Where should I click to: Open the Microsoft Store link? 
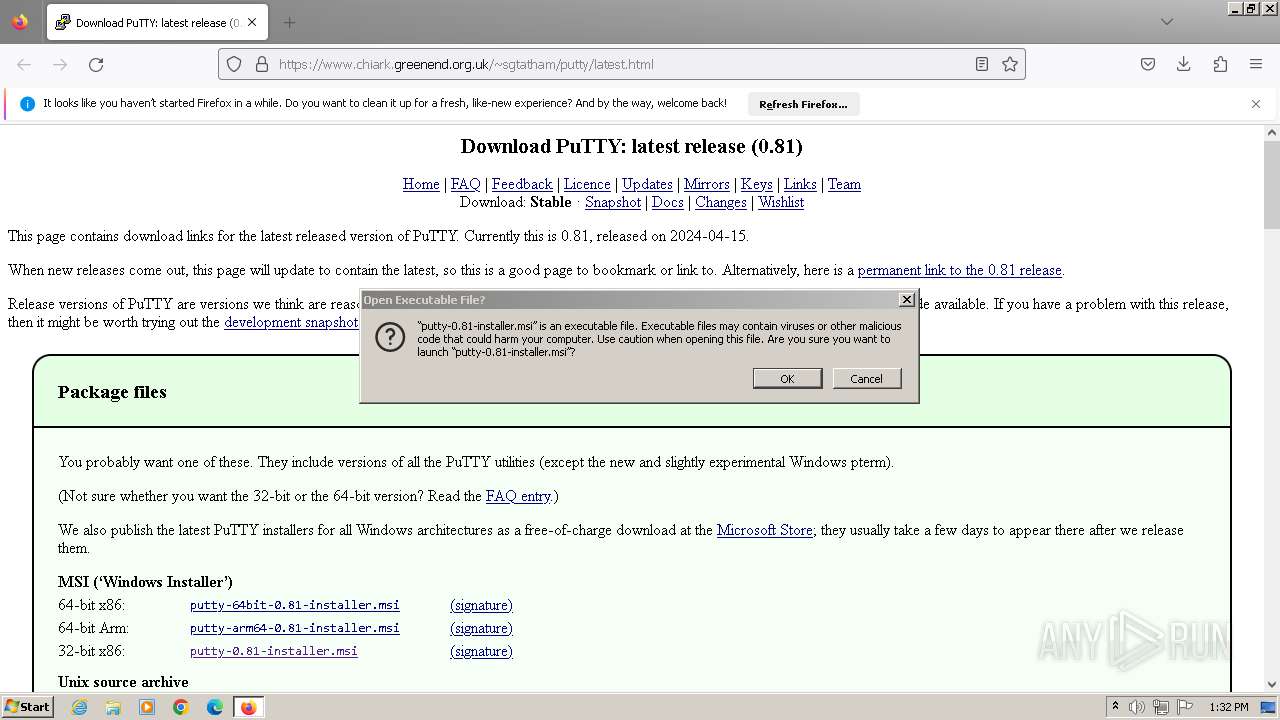[x=765, y=530]
